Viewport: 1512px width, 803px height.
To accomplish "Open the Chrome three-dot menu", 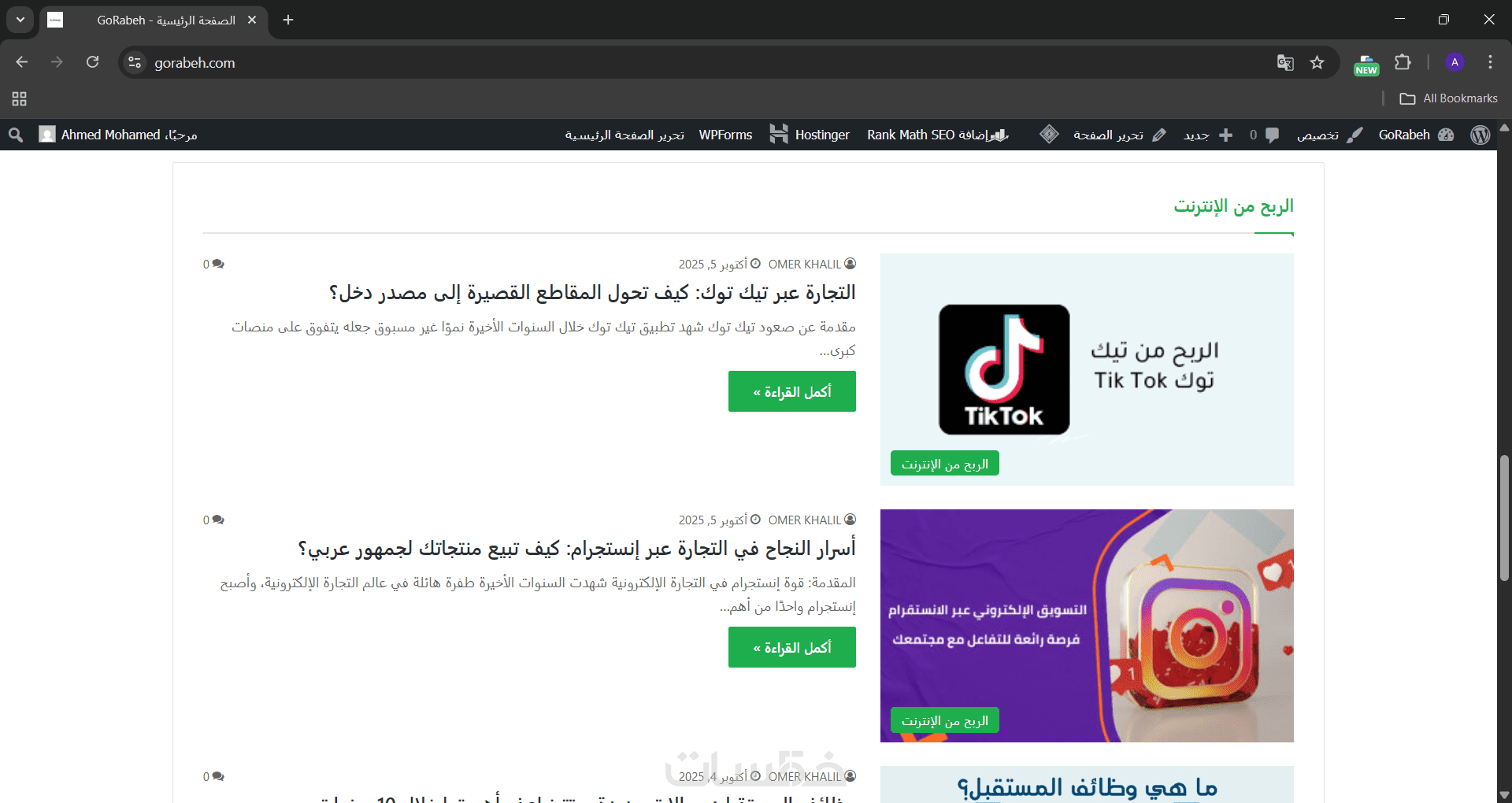I will click(x=1490, y=62).
